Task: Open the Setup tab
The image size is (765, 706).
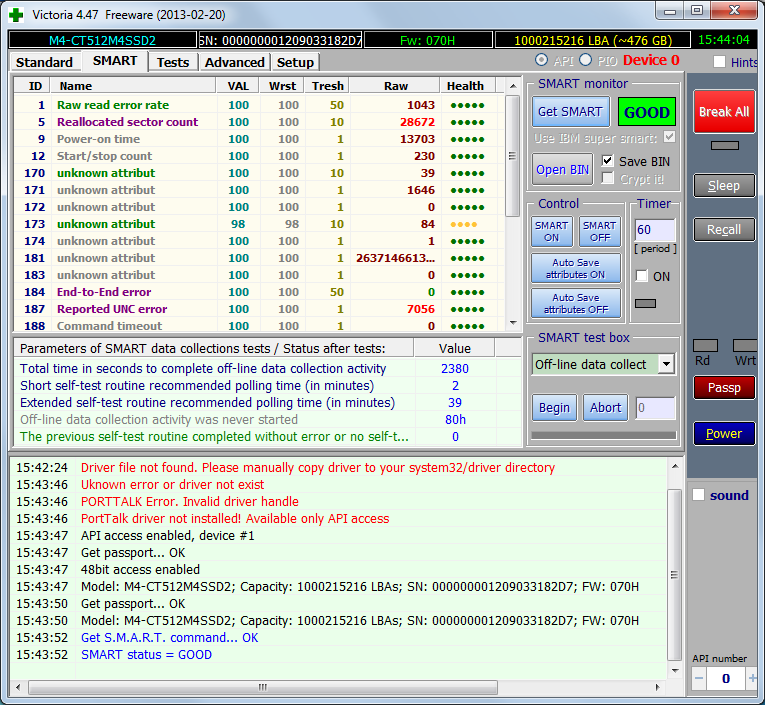Action: (295, 62)
